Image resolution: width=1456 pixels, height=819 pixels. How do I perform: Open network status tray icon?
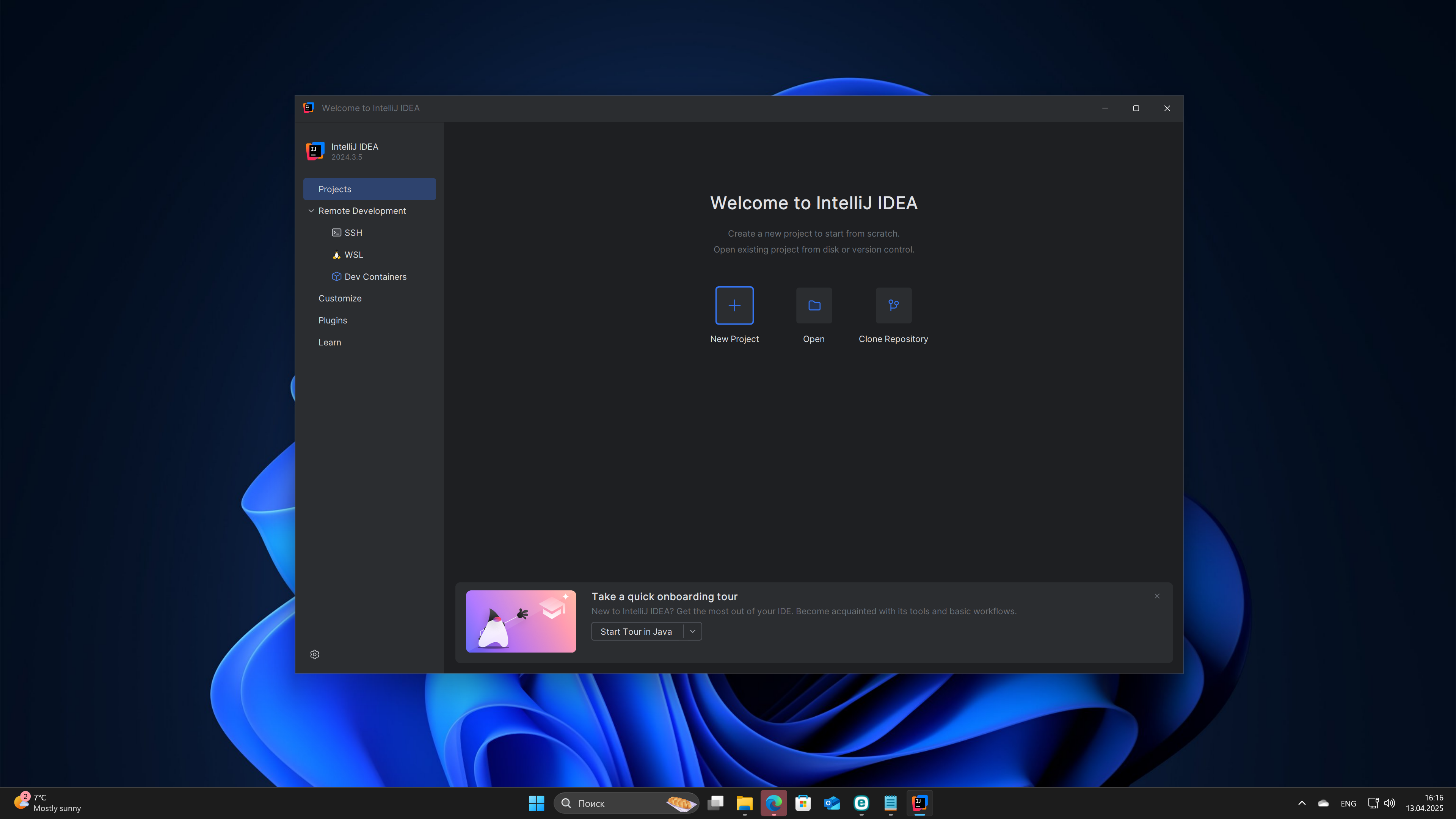(x=1373, y=803)
